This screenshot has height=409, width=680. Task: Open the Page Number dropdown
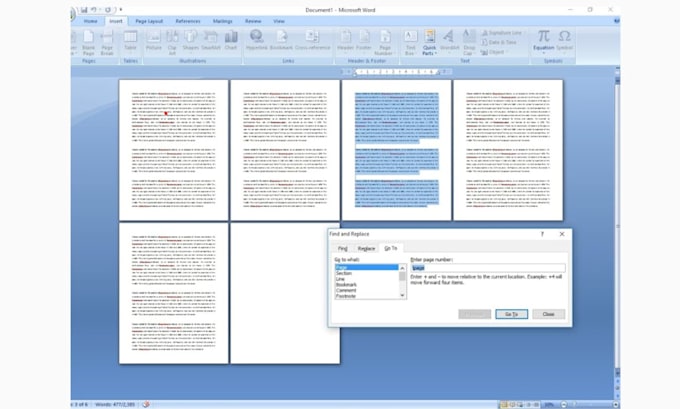pos(385,43)
